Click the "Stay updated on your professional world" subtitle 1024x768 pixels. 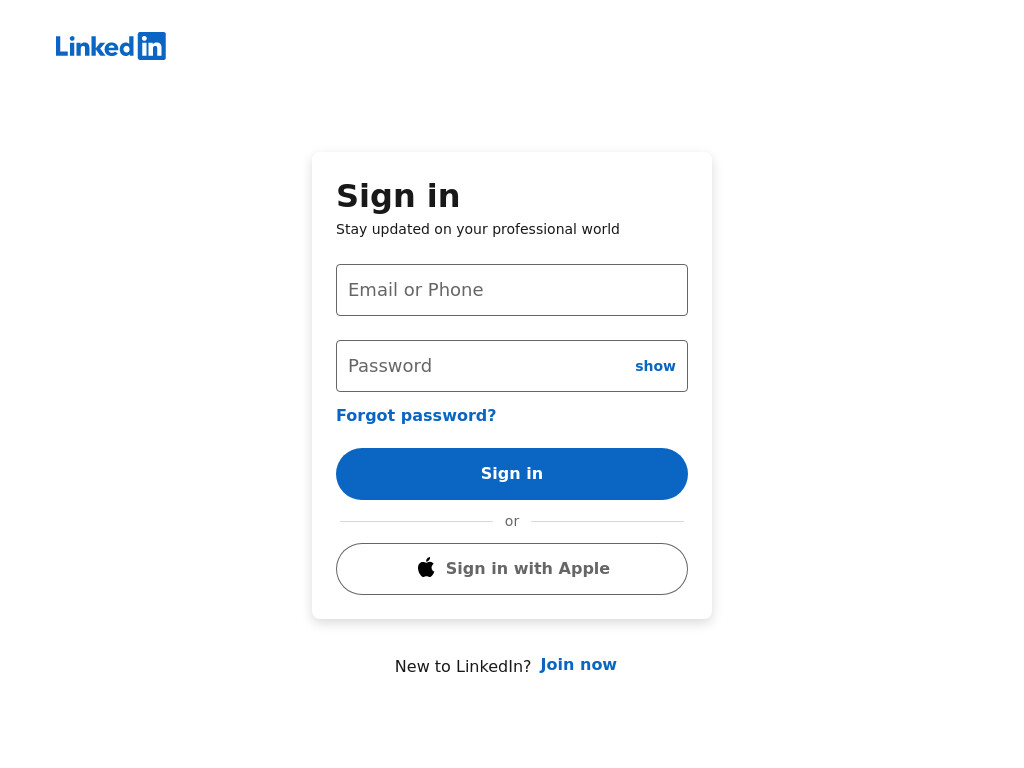[477, 229]
